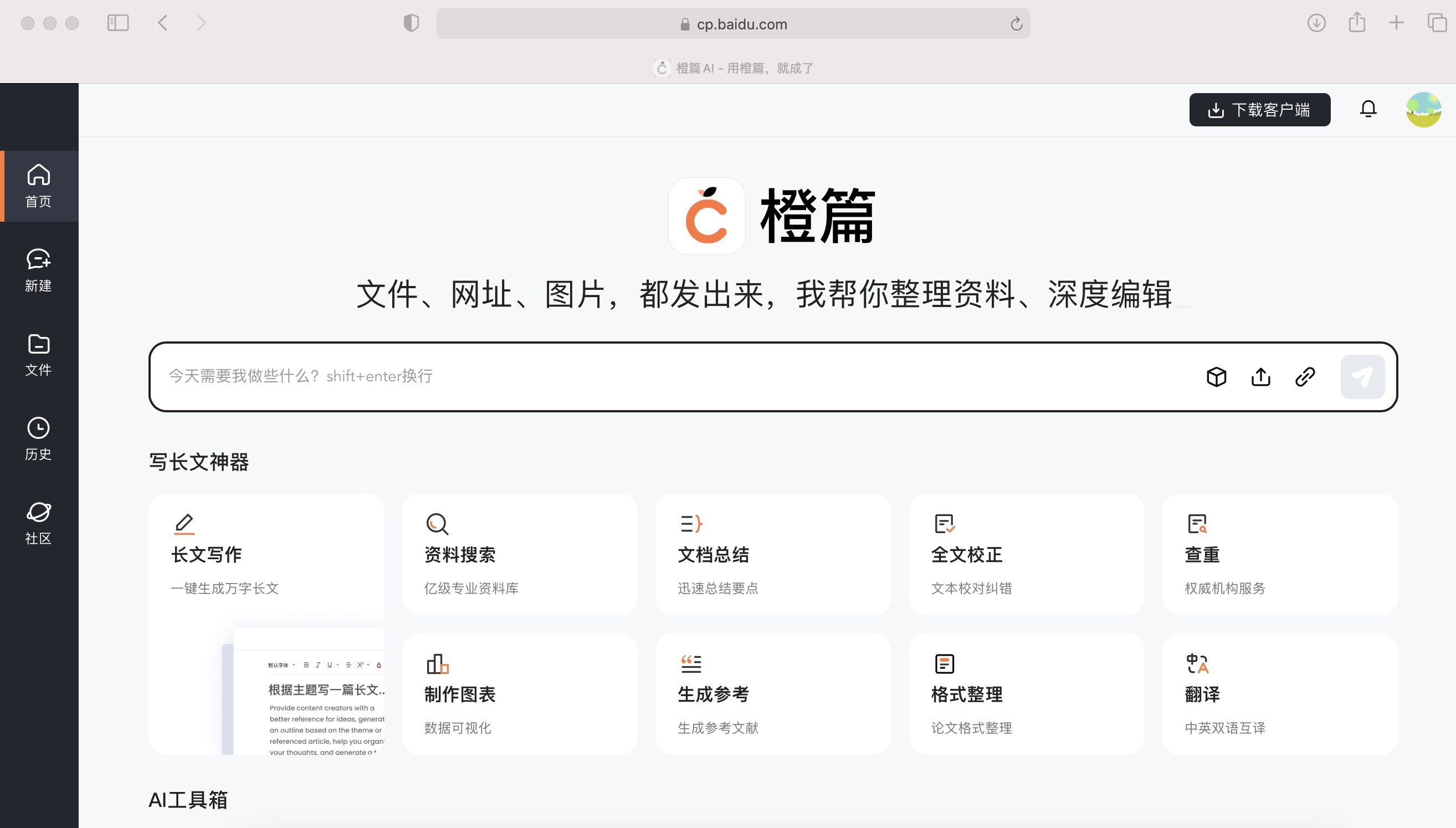1456x828 pixels.
Task: Click the 查重 plagiarism check icon
Action: 1197,523
